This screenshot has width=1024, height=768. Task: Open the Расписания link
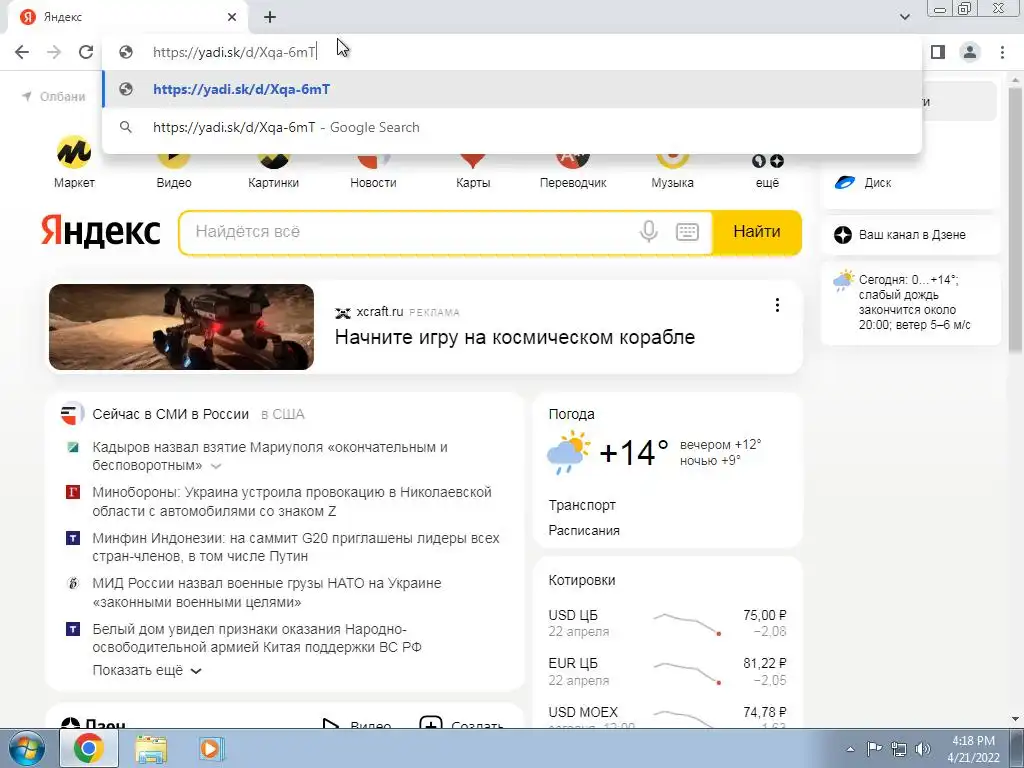[584, 530]
